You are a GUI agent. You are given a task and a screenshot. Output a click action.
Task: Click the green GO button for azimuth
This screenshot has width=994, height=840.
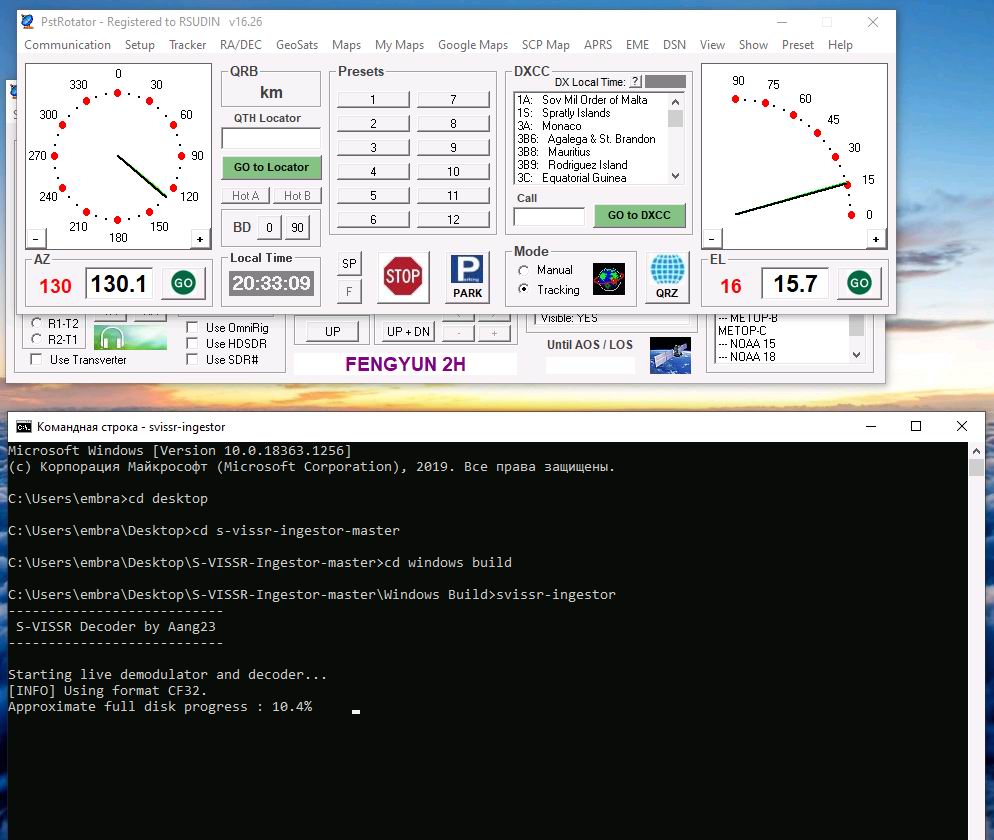183,283
